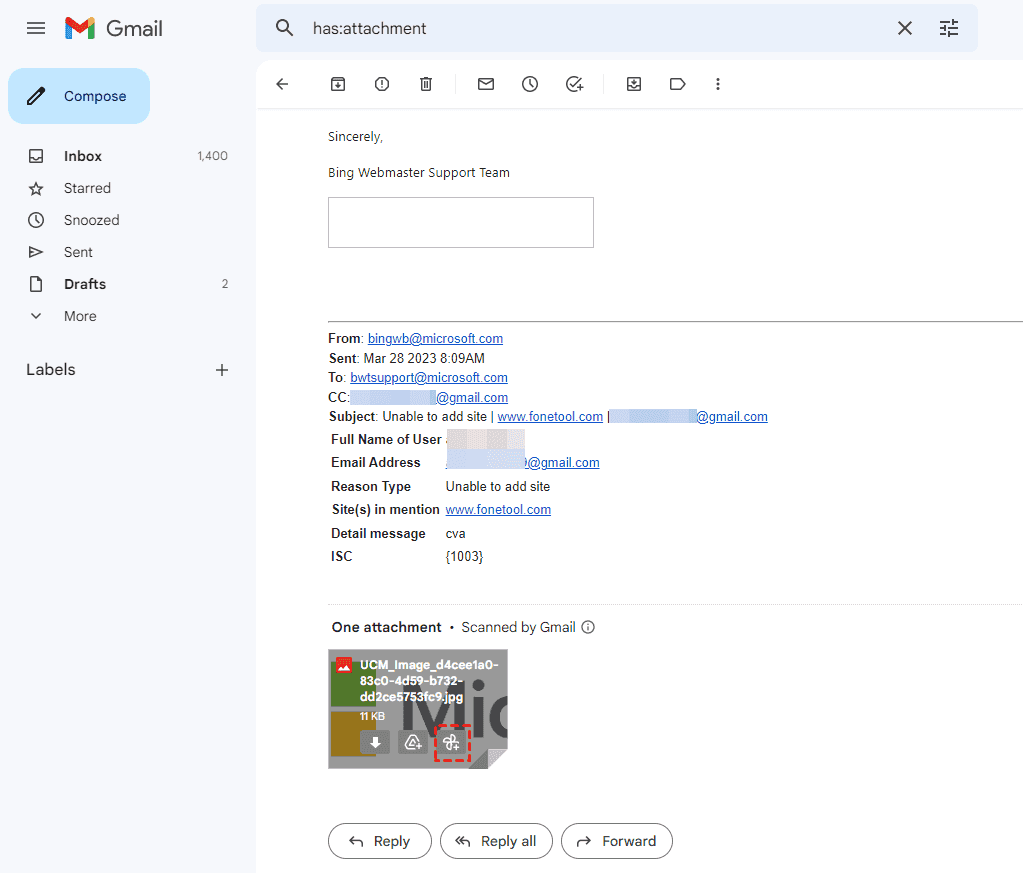
Task: Move the email to Inbox
Action: pyautogui.click(x=634, y=84)
